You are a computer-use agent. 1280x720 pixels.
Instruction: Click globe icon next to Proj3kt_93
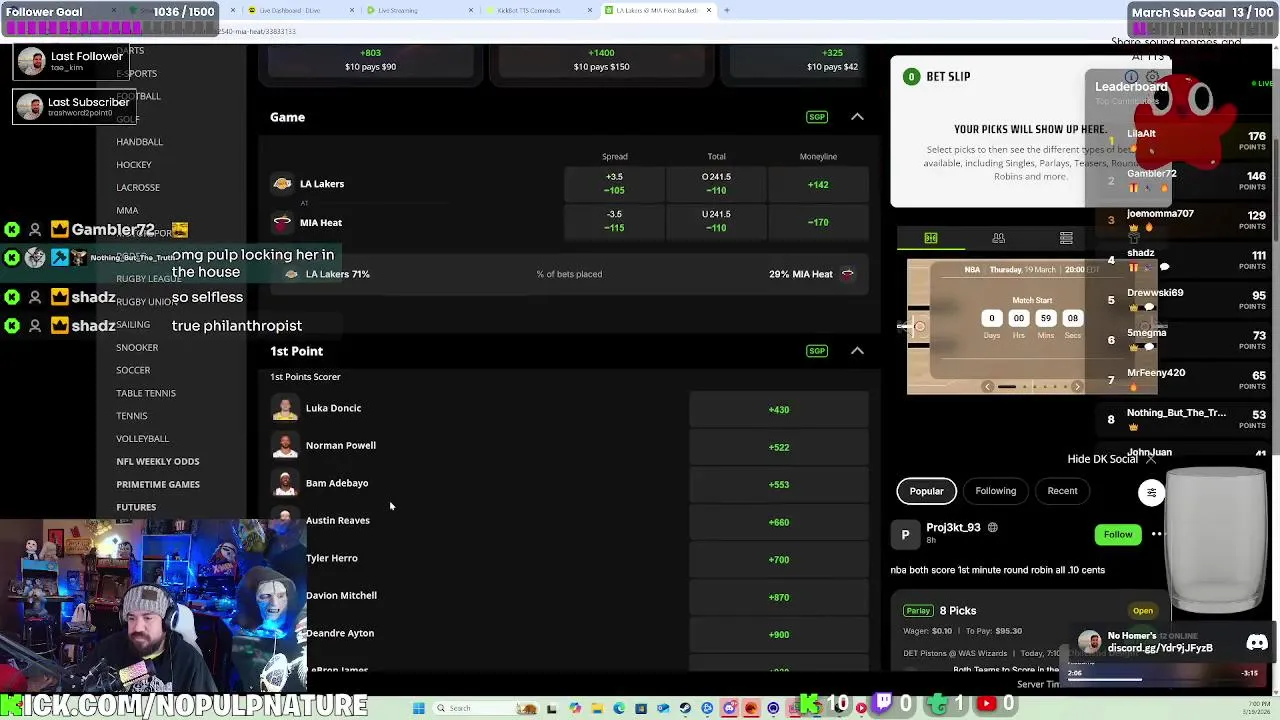pyautogui.click(x=992, y=527)
